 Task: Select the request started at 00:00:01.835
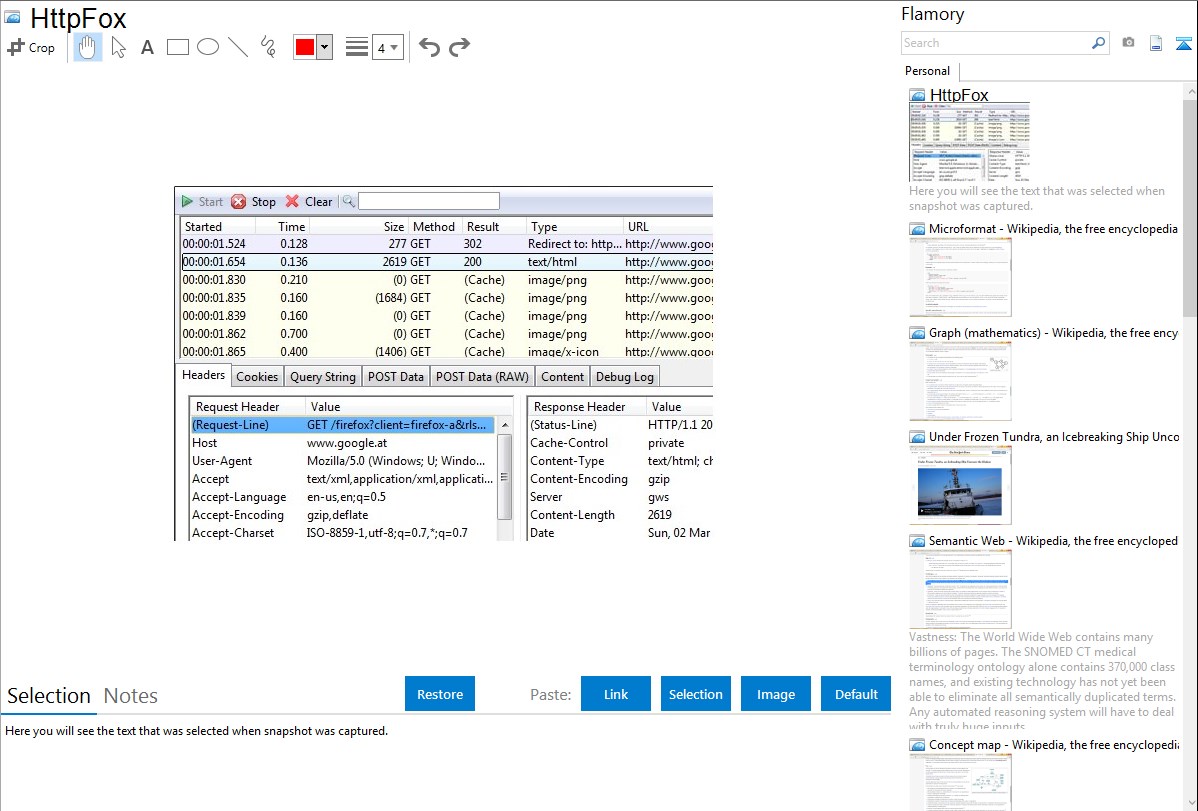447,298
